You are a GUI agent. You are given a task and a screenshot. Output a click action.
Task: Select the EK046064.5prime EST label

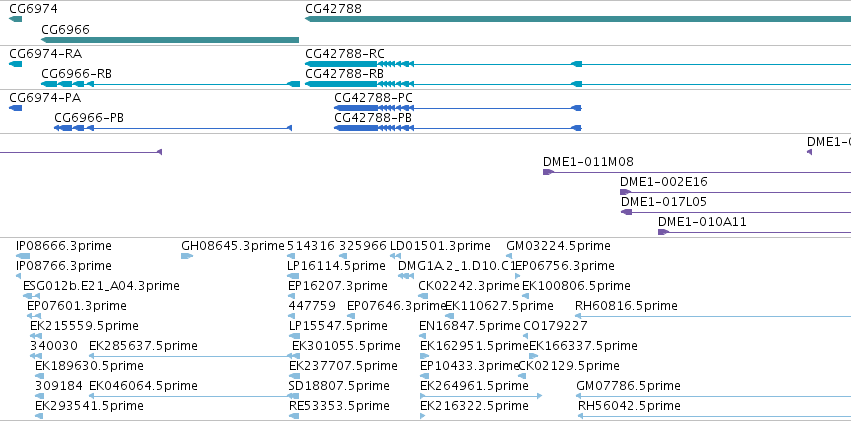tap(143, 386)
